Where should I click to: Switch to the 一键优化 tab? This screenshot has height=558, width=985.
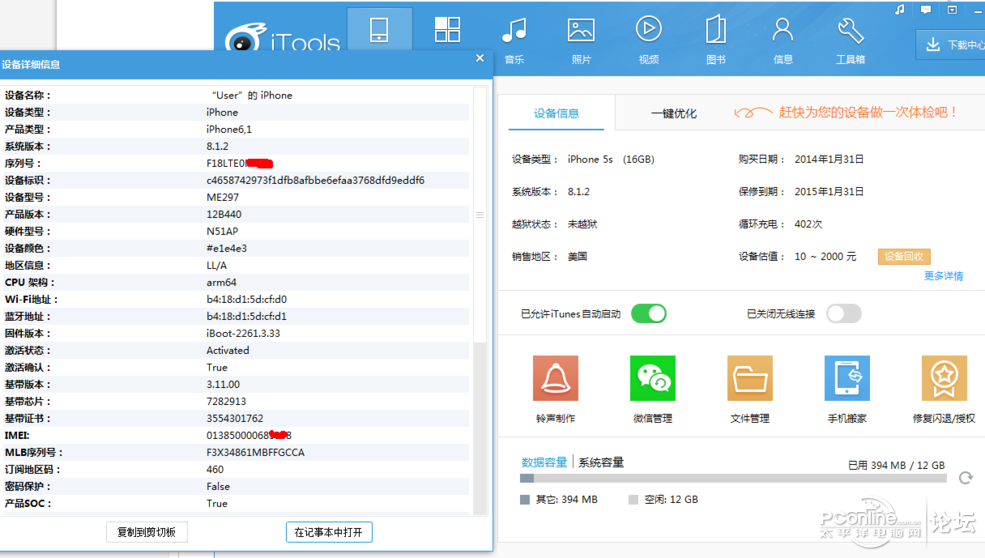coord(673,114)
